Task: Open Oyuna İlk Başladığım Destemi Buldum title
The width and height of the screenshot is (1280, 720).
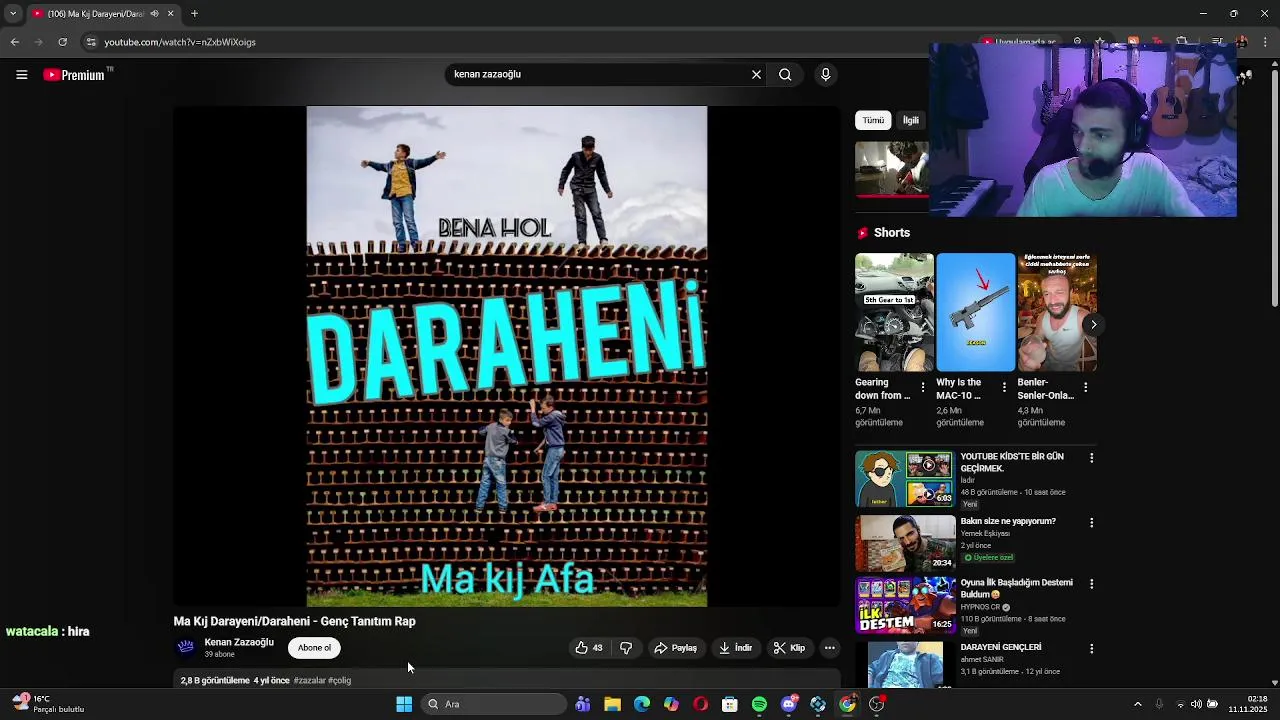Action: click(1016, 588)
